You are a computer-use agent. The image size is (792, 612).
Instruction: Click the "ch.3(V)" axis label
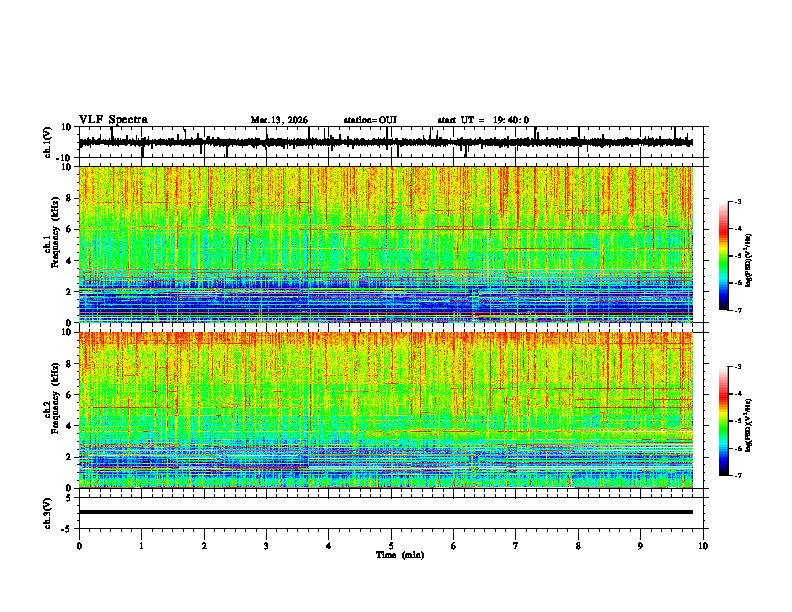point(48,513)
